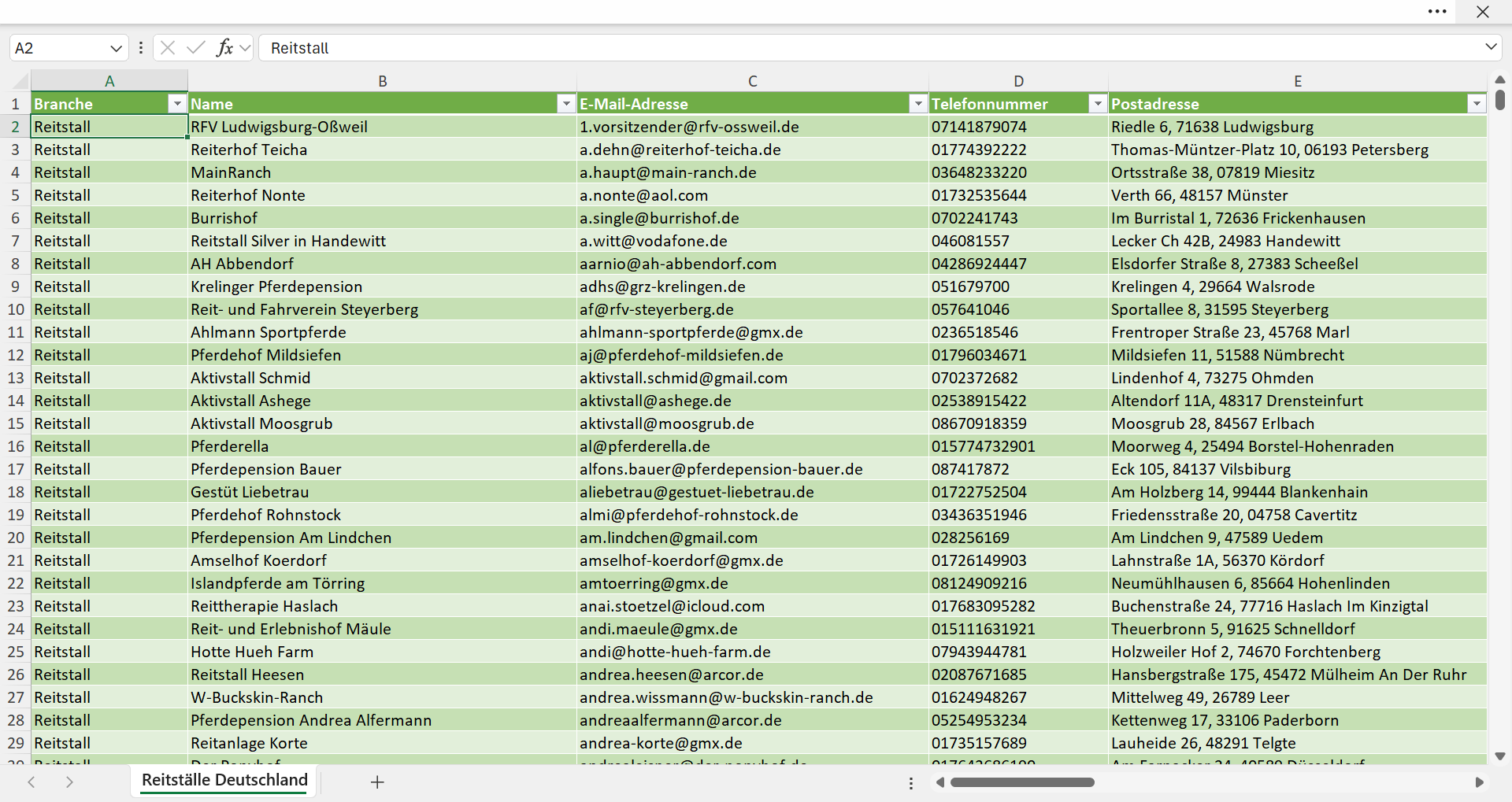Select the Reitställe Deutschland sheet tab
Screen dimensions: 1512x802
pyautogui.click(x=224, y=780)
